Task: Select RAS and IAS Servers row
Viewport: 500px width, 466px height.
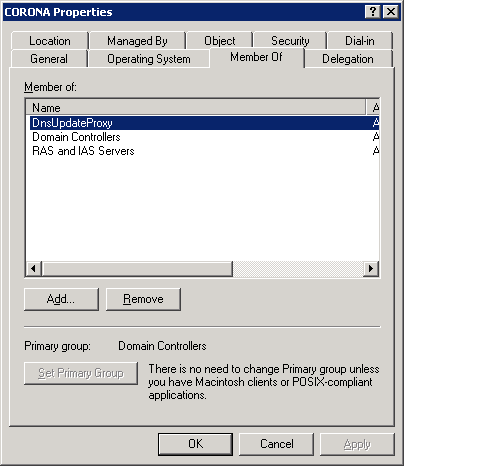Action: [203, 151]
